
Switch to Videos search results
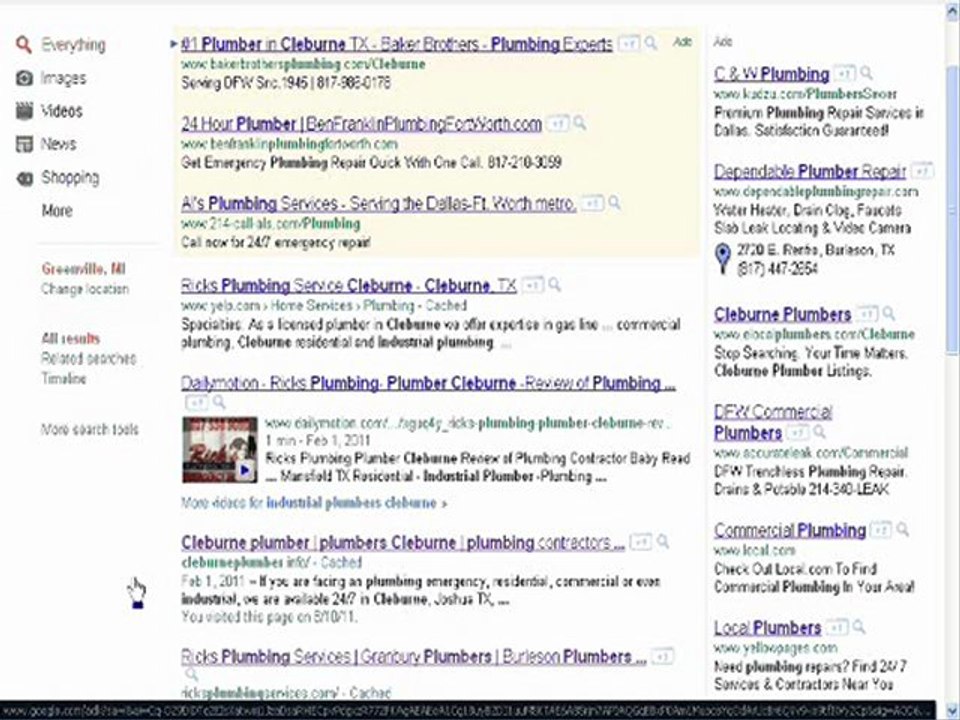click(61, 111)
